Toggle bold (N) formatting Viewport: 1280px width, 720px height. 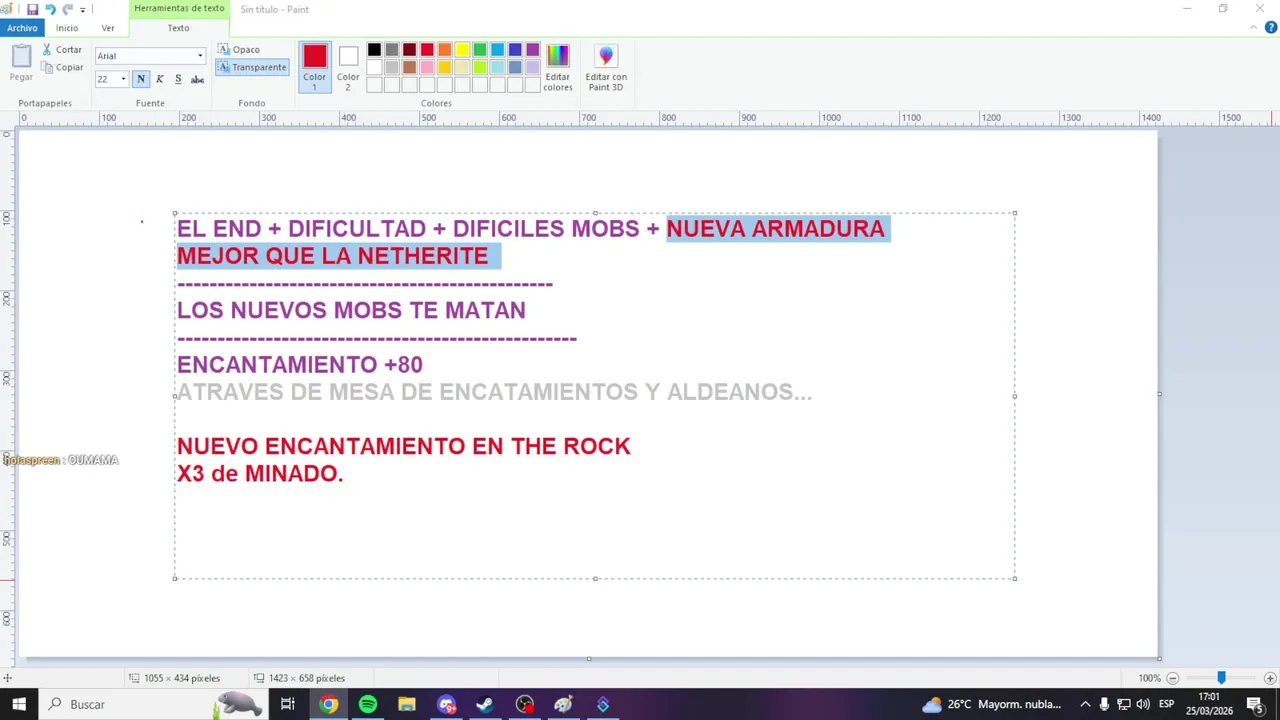(141, 79)
